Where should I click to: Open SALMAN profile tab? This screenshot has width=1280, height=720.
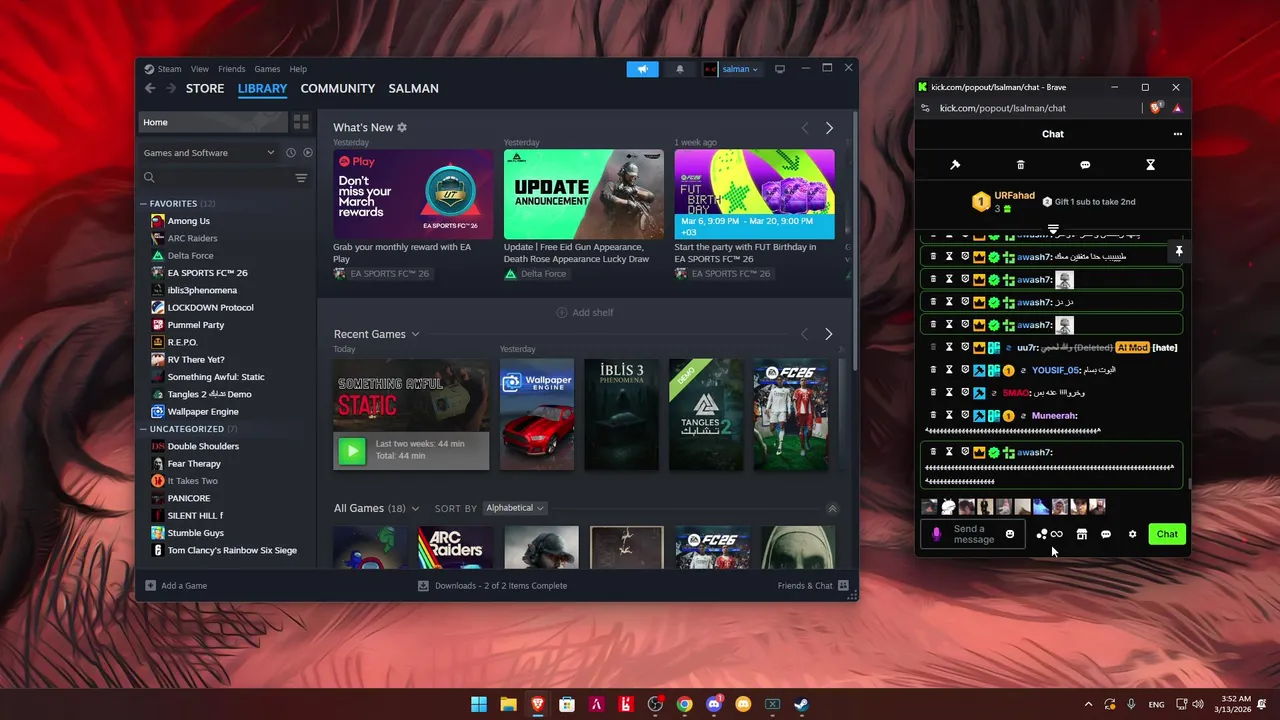413,88
